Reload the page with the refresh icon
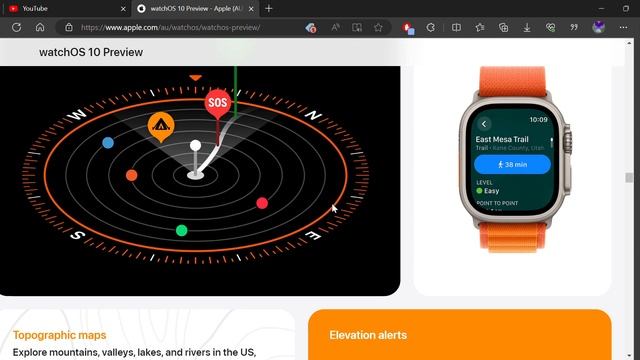Image resolution: width=640 pixels, height=360 pixels. 16,27
